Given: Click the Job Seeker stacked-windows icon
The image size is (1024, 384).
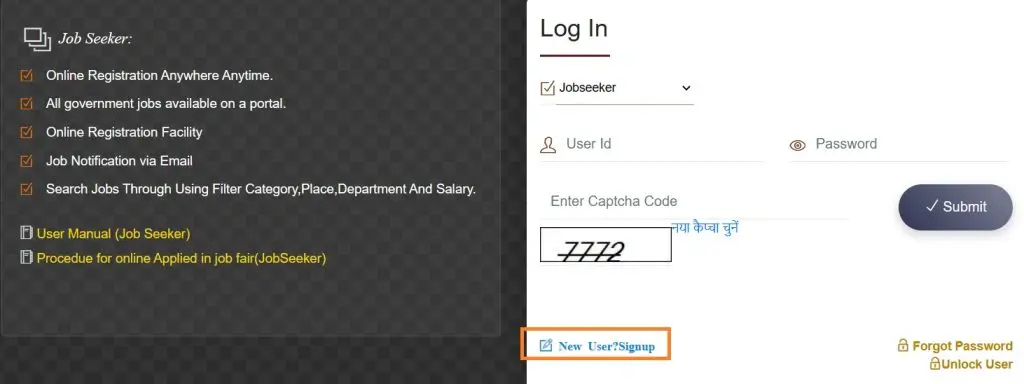Looking at the screenshot, I should [37, 39].
